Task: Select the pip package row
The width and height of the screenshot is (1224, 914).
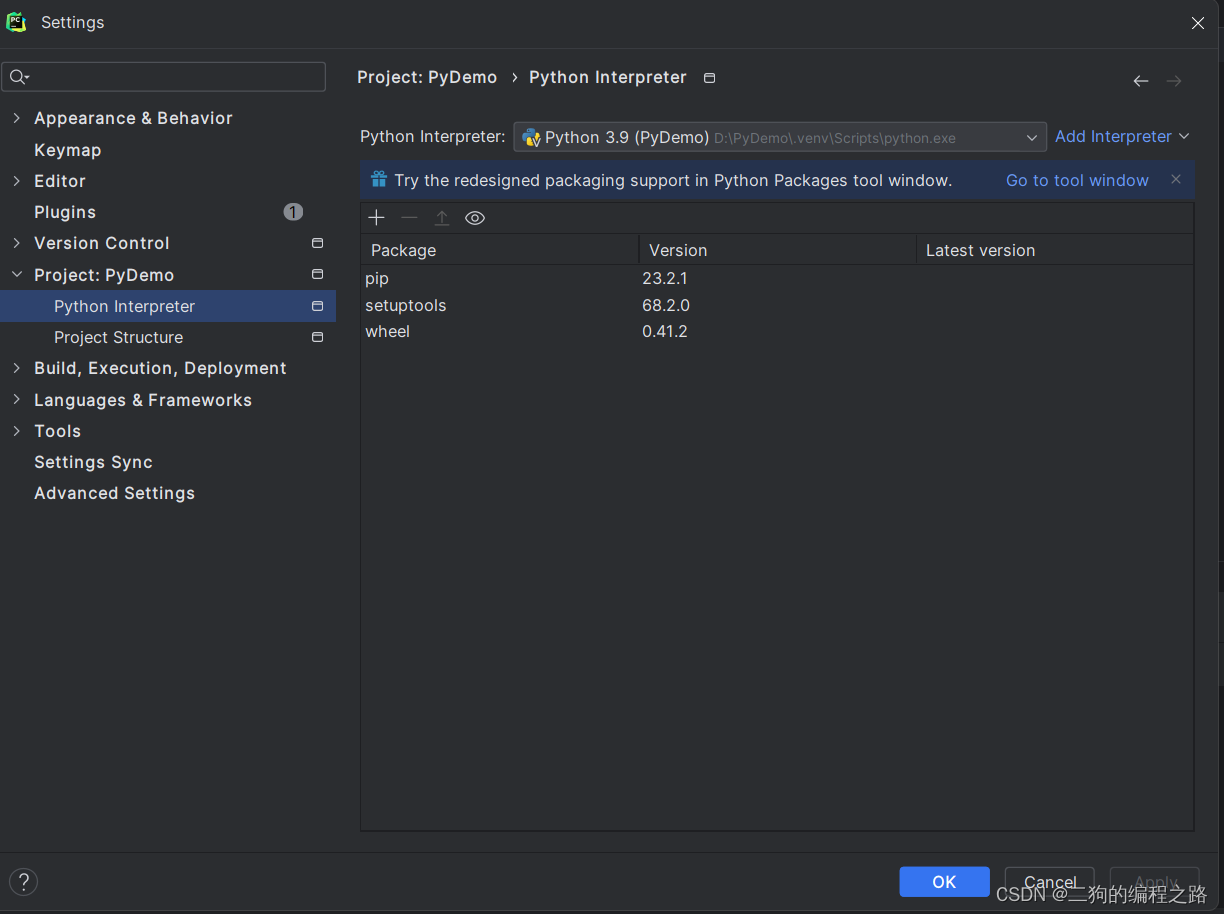Action: [777, 278]
